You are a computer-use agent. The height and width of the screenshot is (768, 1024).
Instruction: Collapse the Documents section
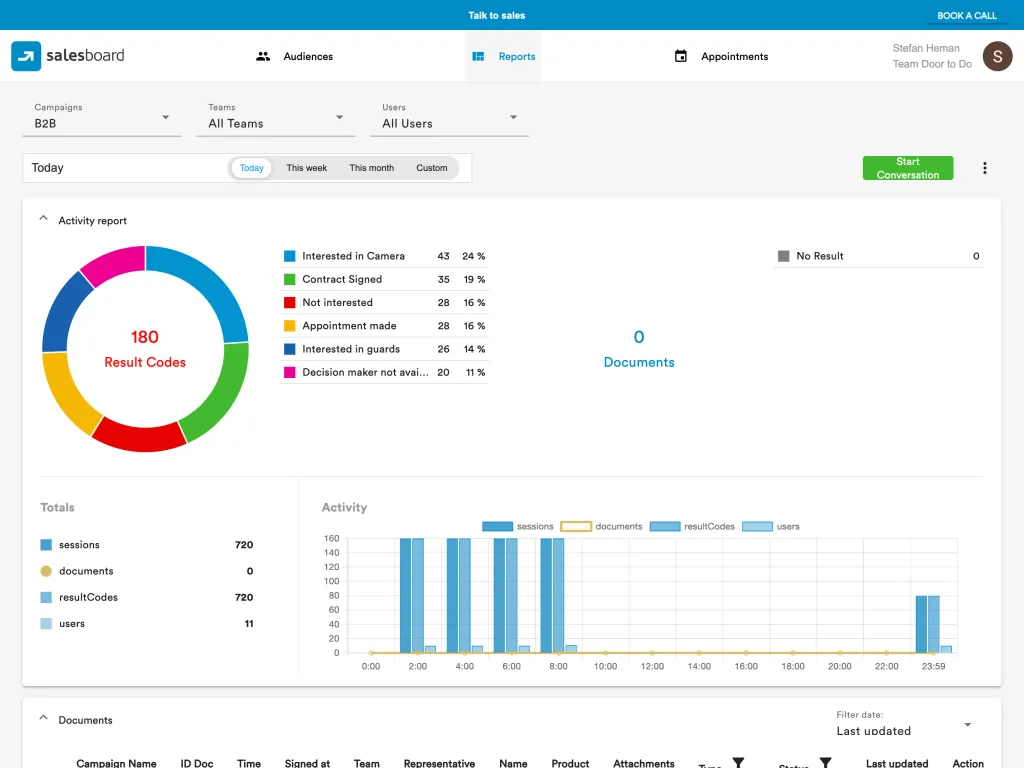click(x=44, y=718)
